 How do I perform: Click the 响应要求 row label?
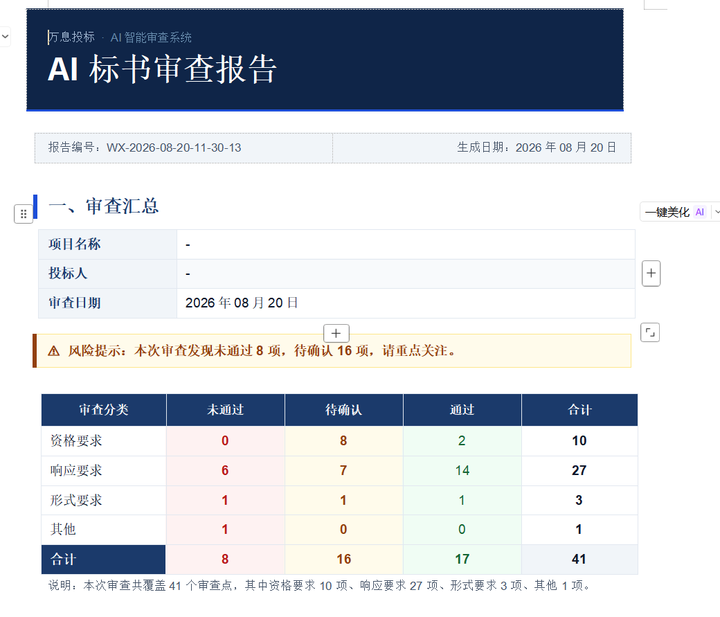[x=76, y=471]
